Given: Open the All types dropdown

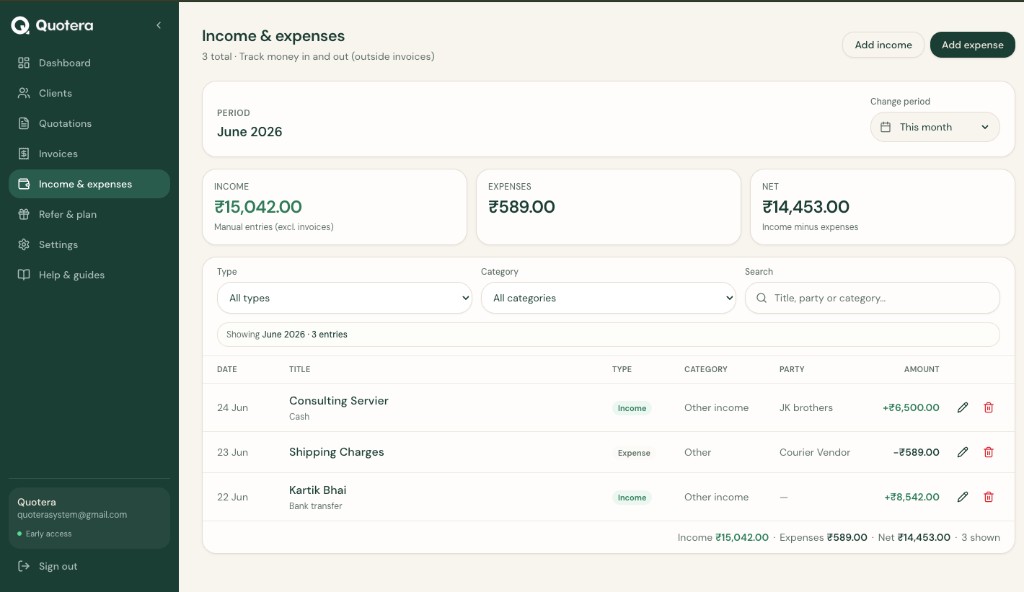Looking at the screenshot, I should 344,298.
